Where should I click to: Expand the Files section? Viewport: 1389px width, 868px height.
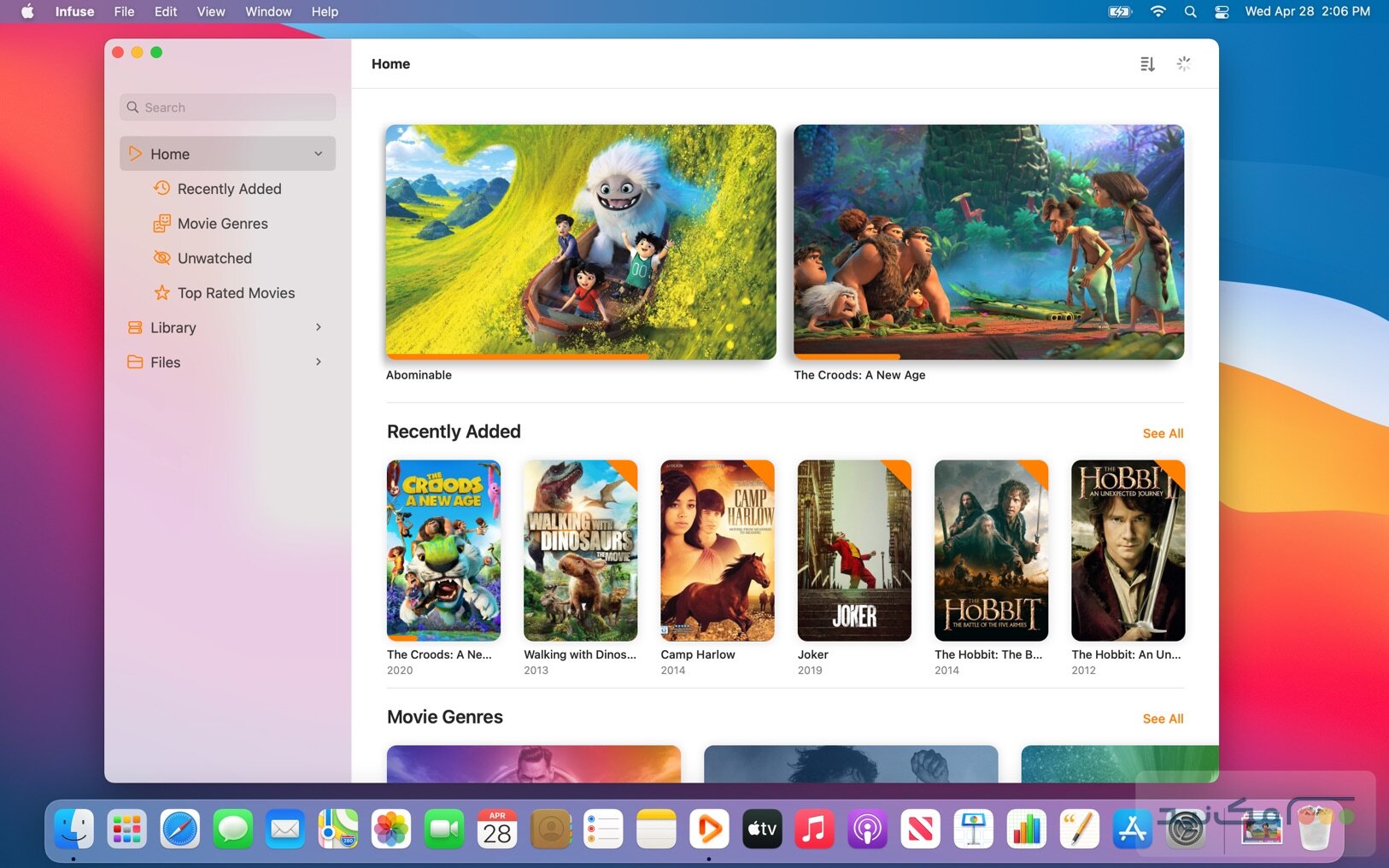pos(319,361)
